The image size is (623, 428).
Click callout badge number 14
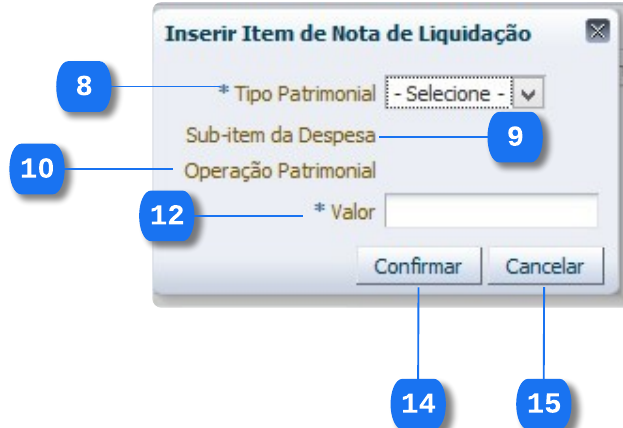pos(418,403)
